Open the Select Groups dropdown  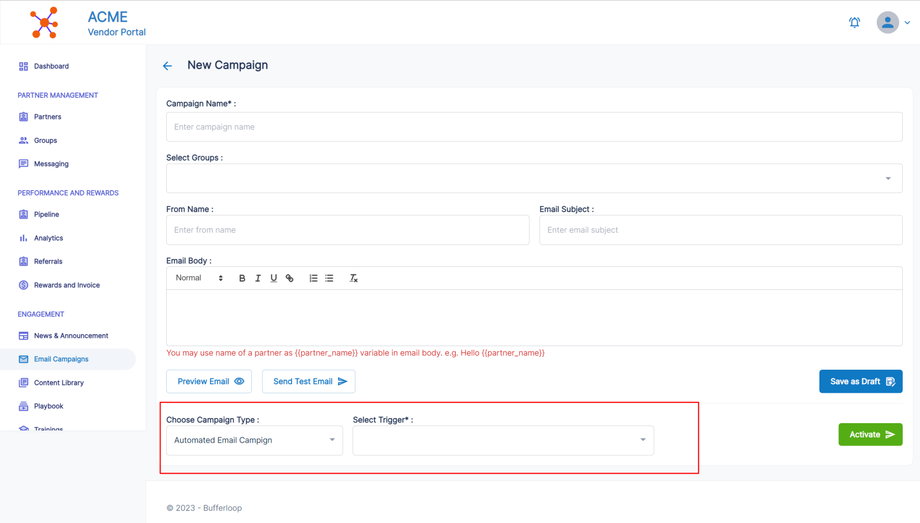(x=534, y=179)
